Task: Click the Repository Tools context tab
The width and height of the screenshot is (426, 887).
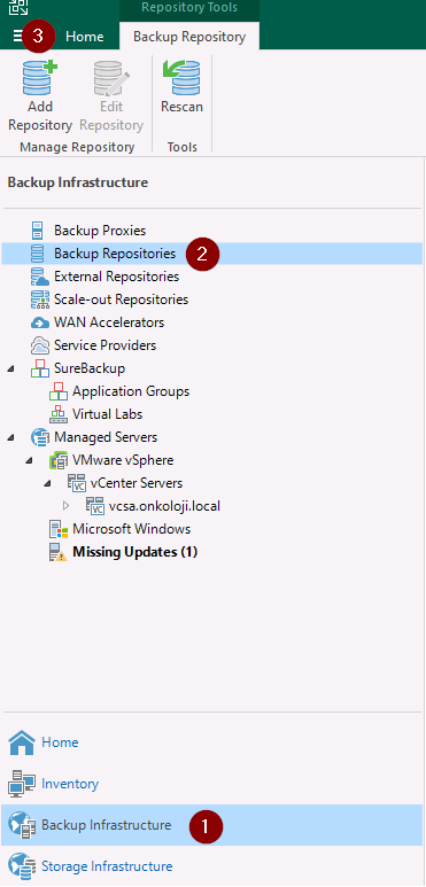Action: (x=190, y=8)
